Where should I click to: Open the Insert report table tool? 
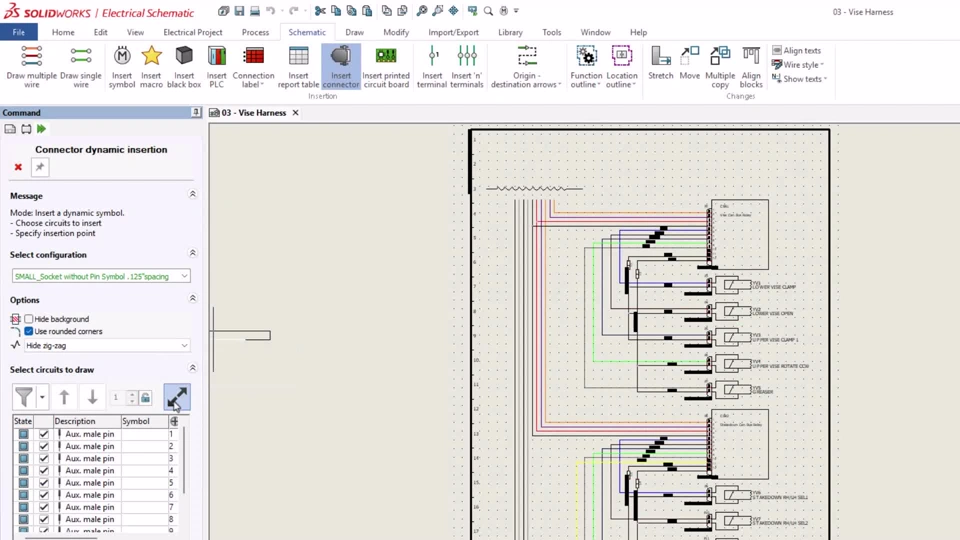coord(298,66)
